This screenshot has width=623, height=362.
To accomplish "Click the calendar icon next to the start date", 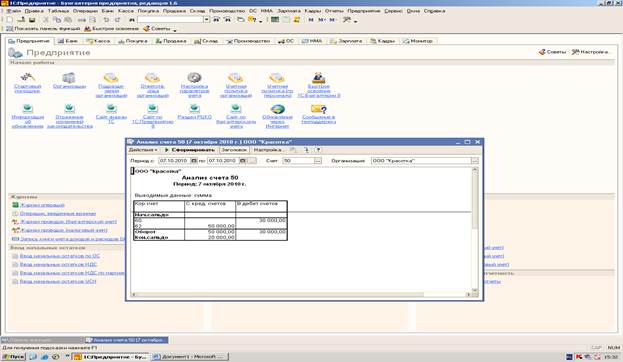I will [x=193, y=161].
